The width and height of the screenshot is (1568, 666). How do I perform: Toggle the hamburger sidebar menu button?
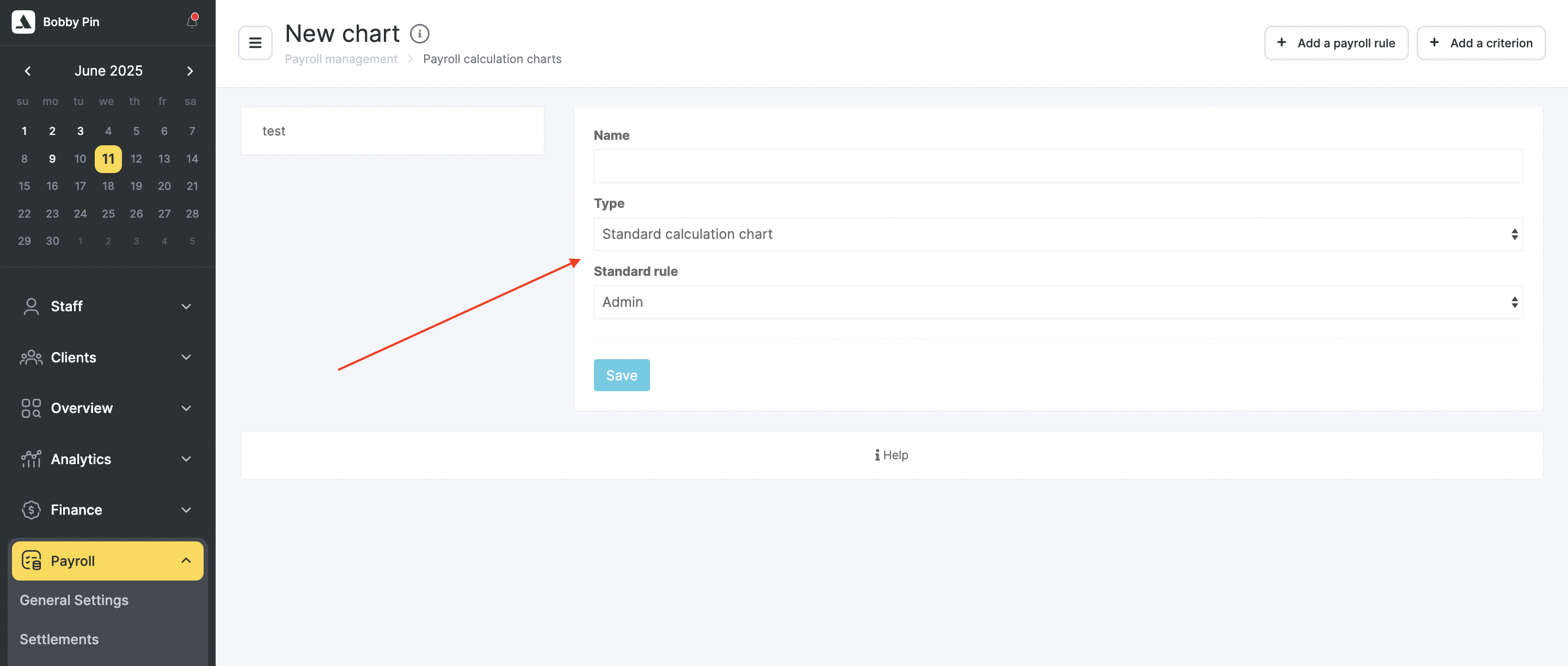(x=255, y=42)
